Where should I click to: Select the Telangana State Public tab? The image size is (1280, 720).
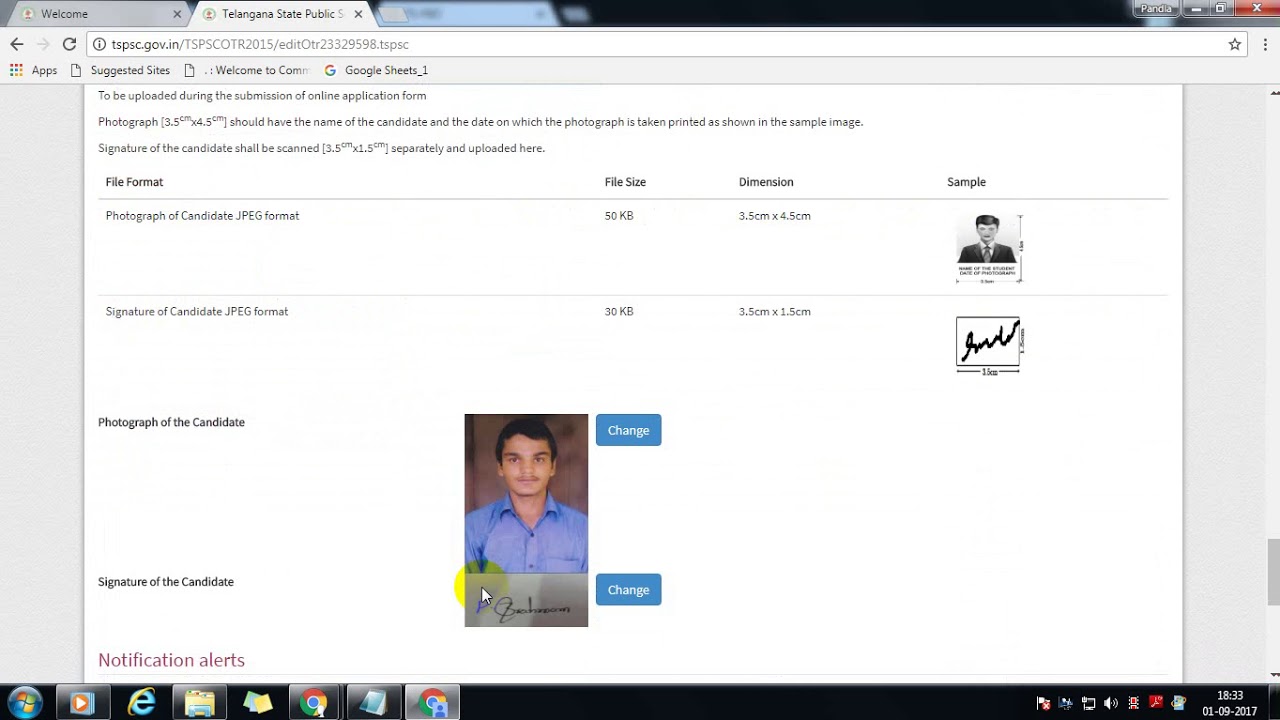pyautogui.click(x=282, y=14)
